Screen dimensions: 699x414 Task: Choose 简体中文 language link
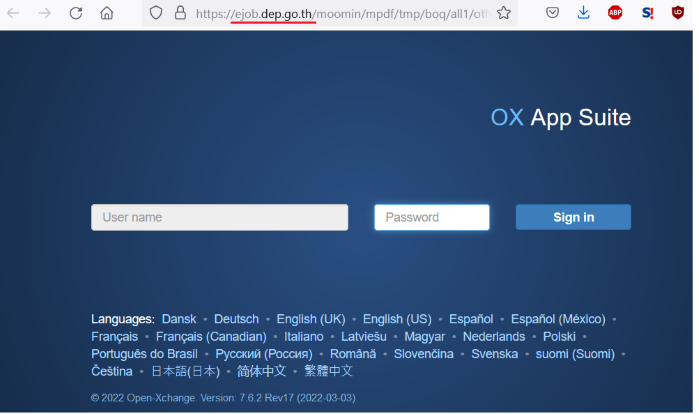[x=262, y=371]
